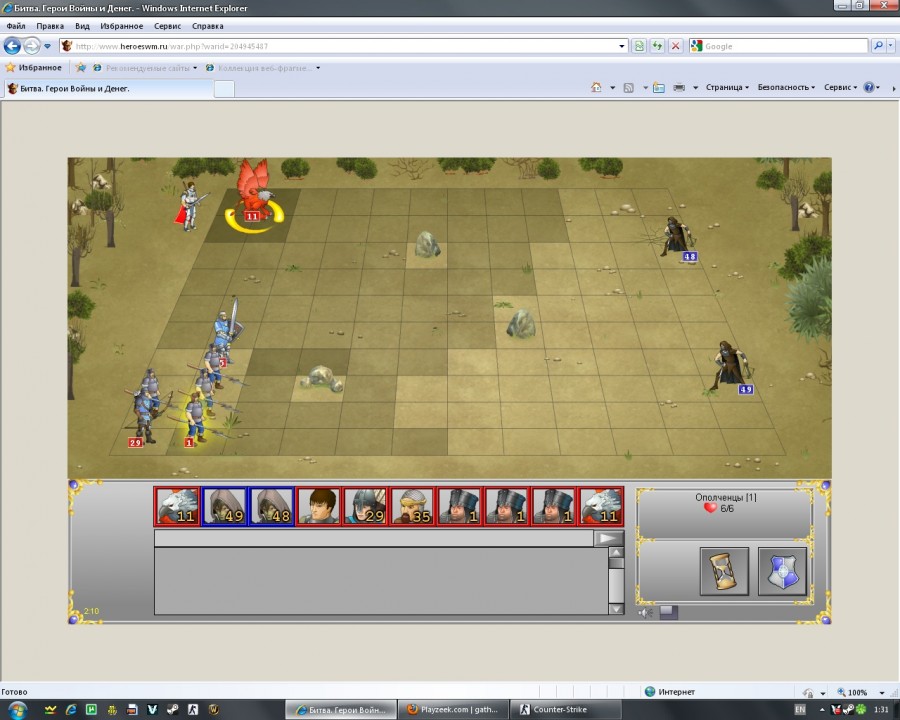Click the browser Forward button
The height and width of the screenshot is (720, 900).
[32, 46]
